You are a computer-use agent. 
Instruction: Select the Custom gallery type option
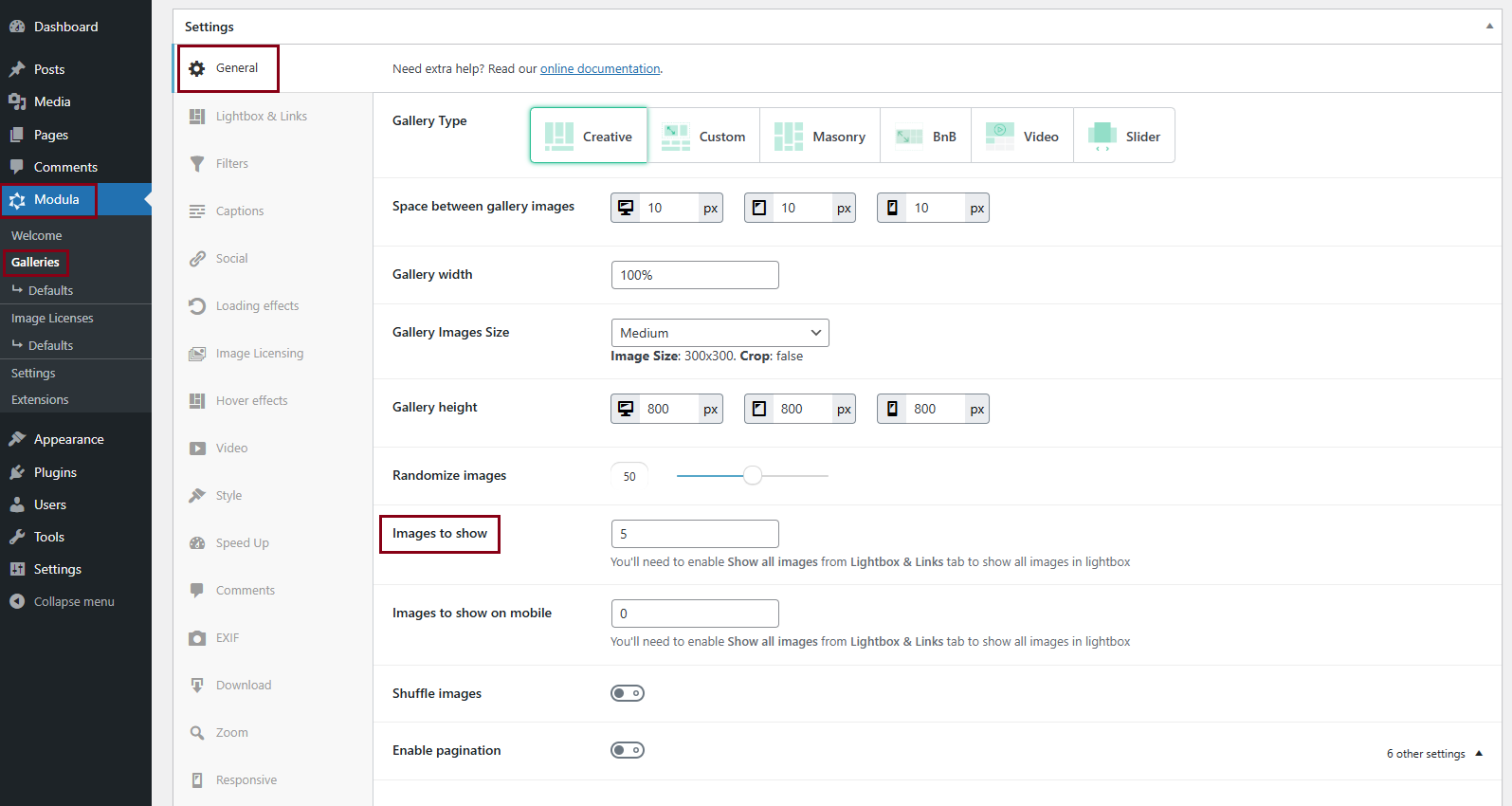[x=703, y=137]
